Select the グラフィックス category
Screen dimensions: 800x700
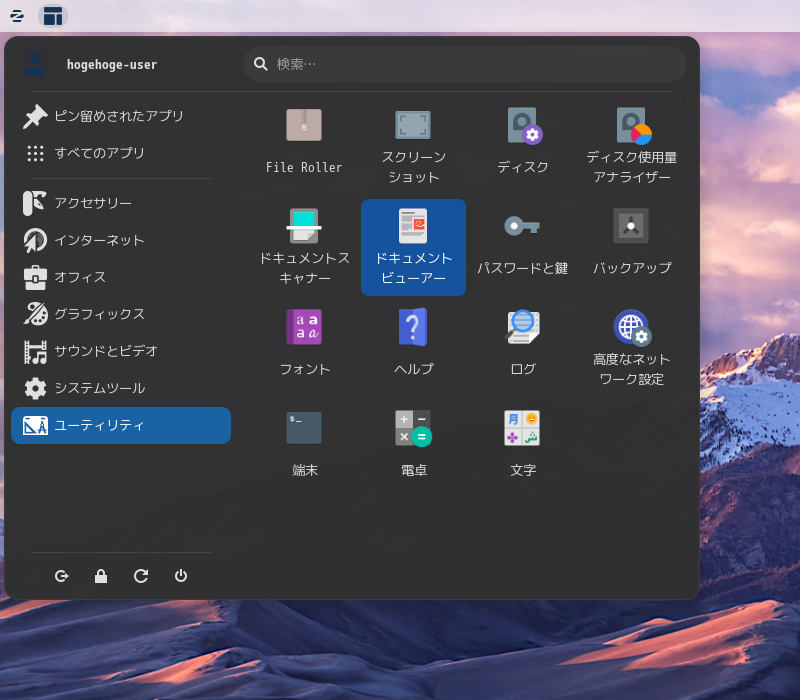[x=121, y=314]
